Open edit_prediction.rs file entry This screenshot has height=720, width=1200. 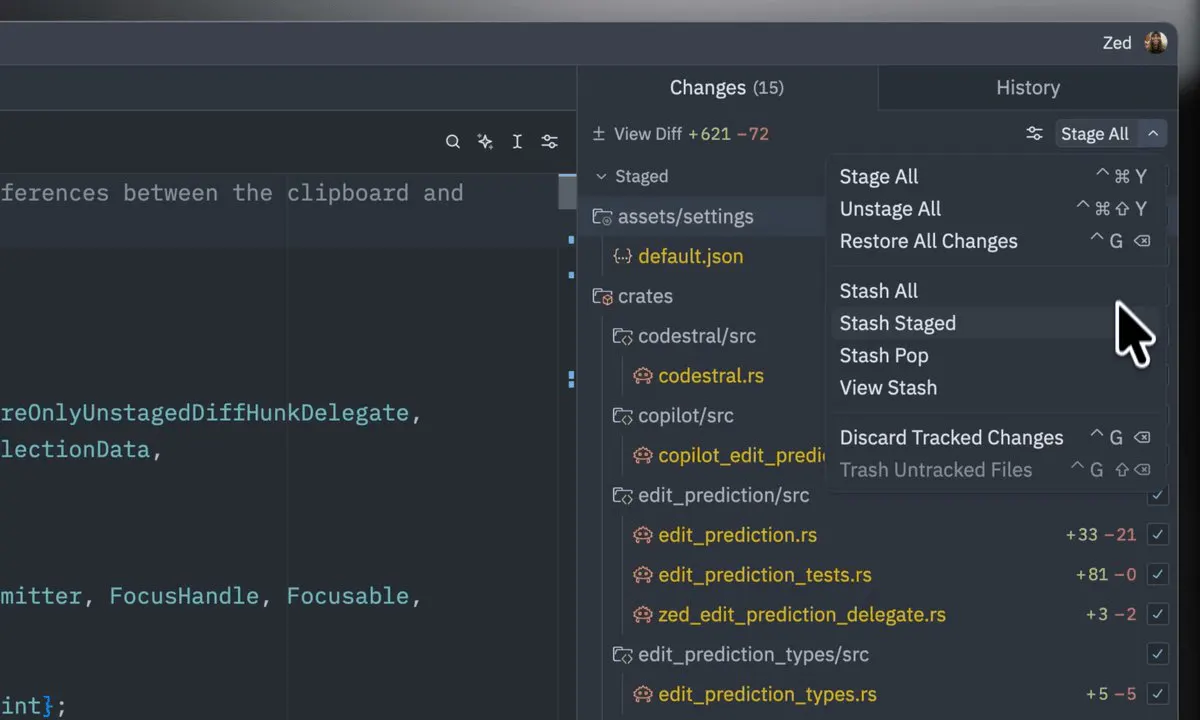click(737, 536)
